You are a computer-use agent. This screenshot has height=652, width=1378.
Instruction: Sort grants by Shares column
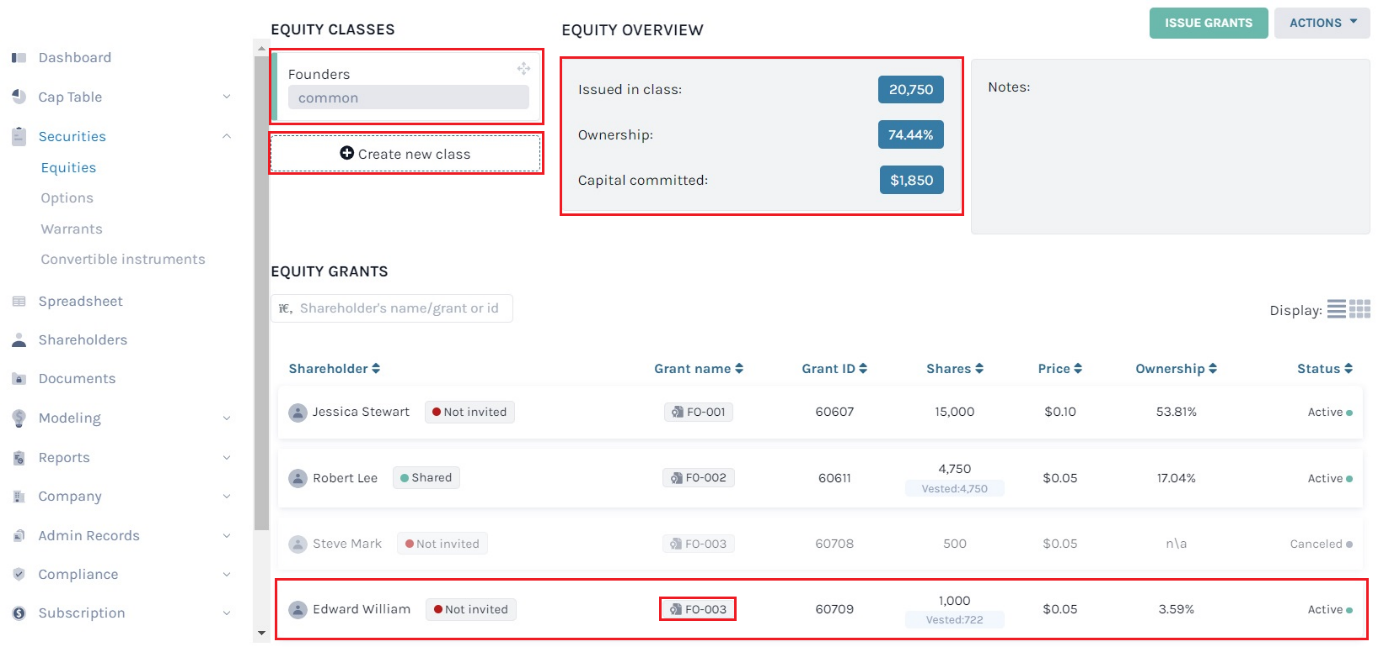(x=955, y=368)
